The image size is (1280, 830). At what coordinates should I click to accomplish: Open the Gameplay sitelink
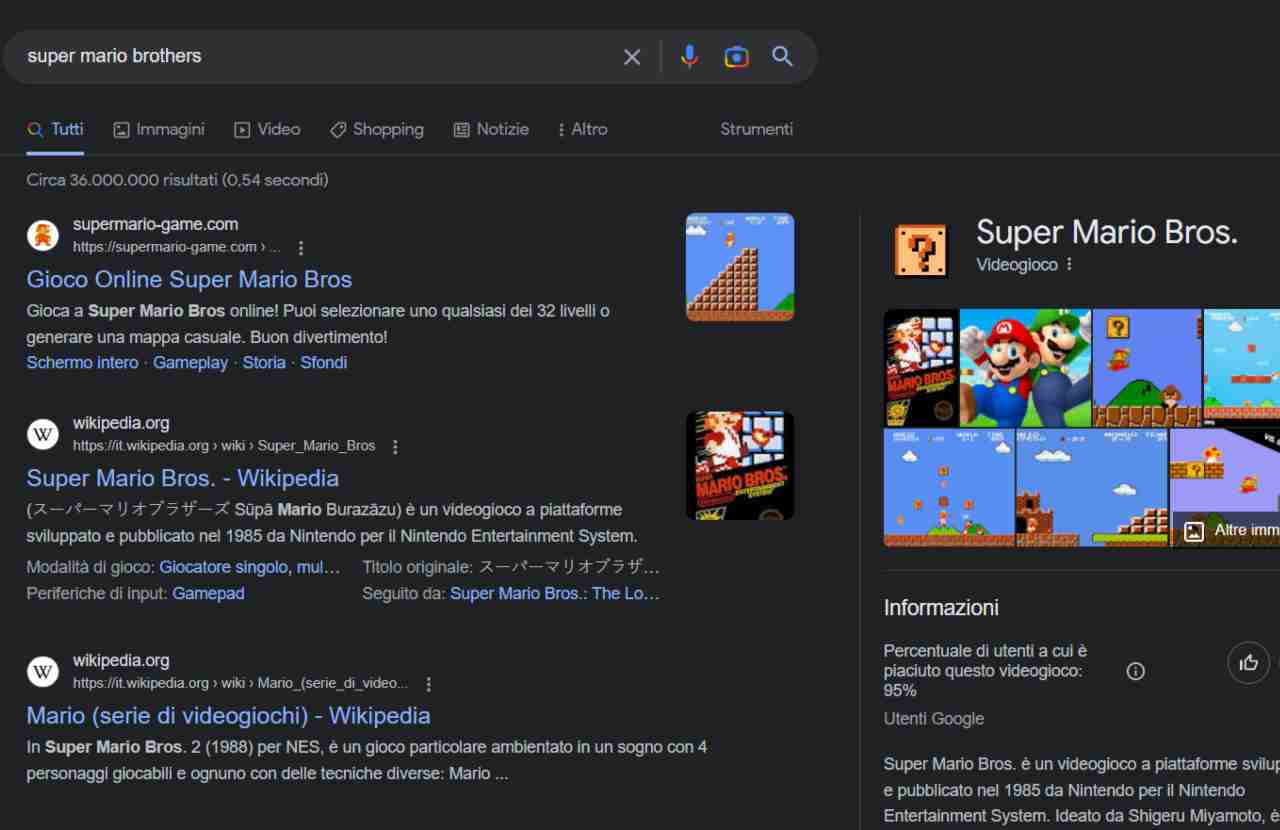click(190, 363)
